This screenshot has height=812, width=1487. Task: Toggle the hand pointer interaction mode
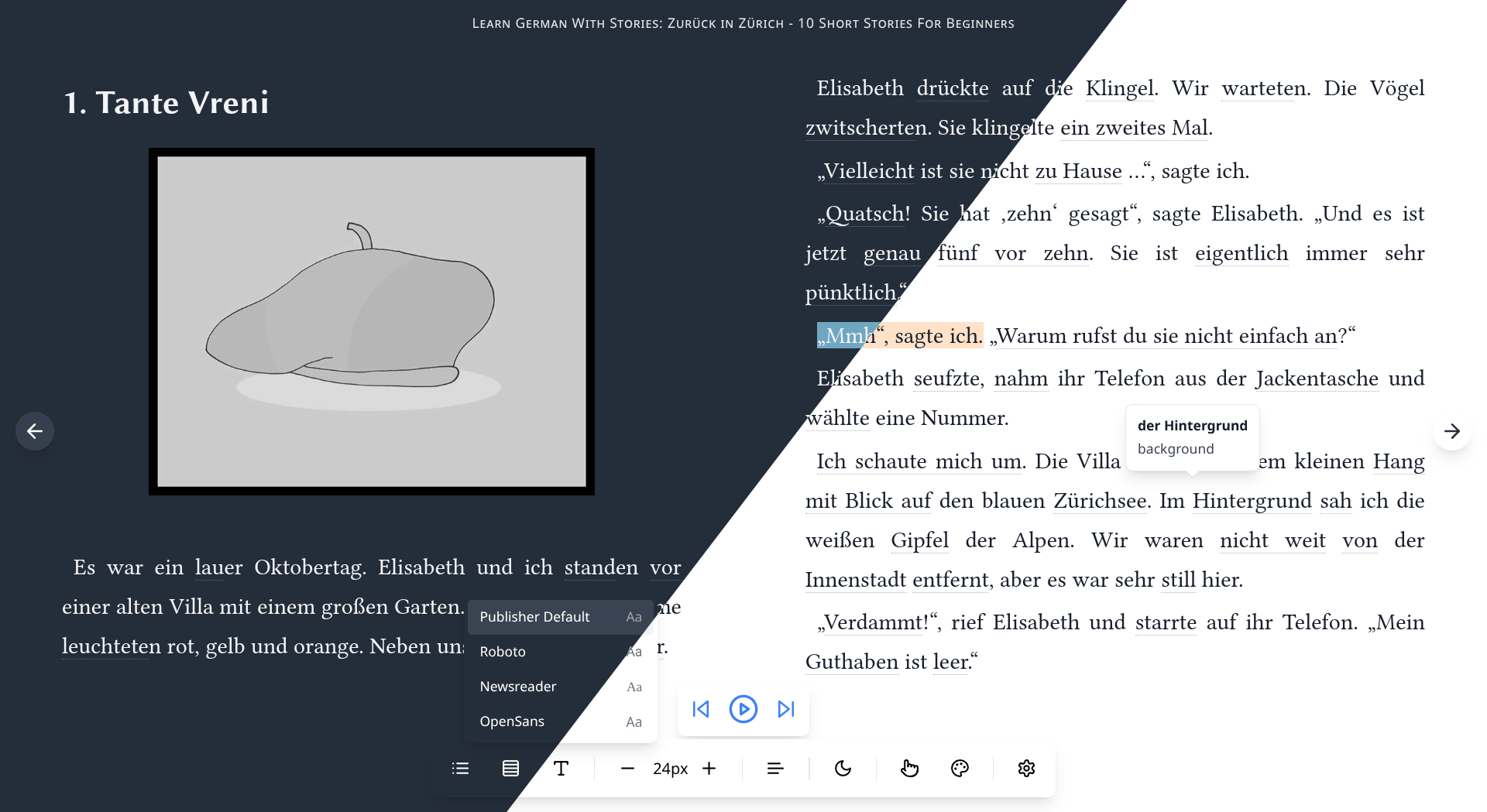pyautogui.click(x=909, y=768)
